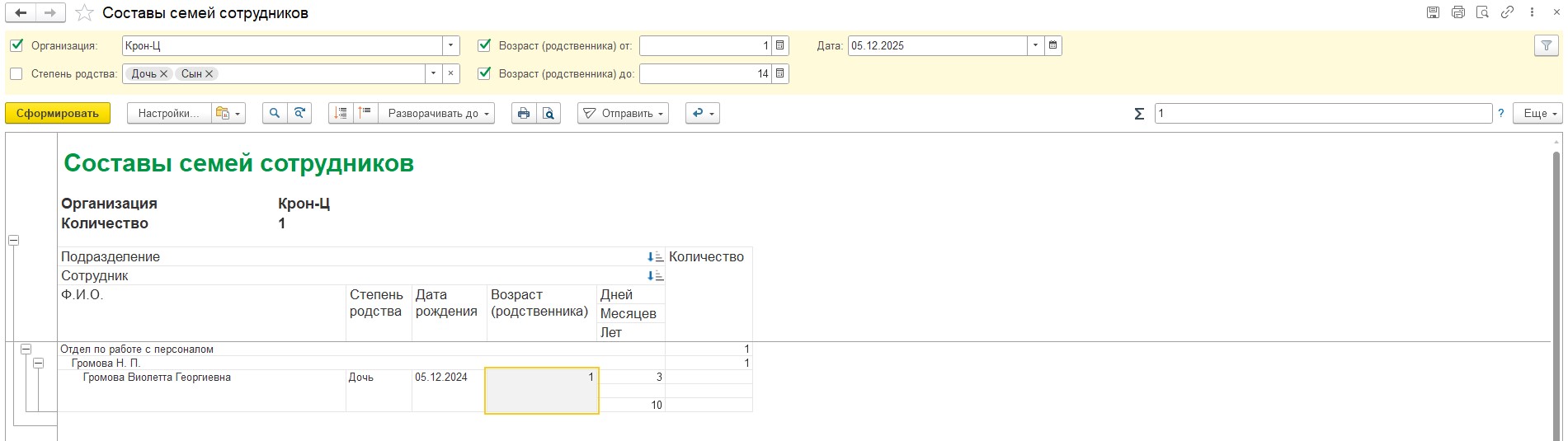Screen dimensions: 1568x441
Task: Open the Организация dropdown list
Action: point(450,46)
